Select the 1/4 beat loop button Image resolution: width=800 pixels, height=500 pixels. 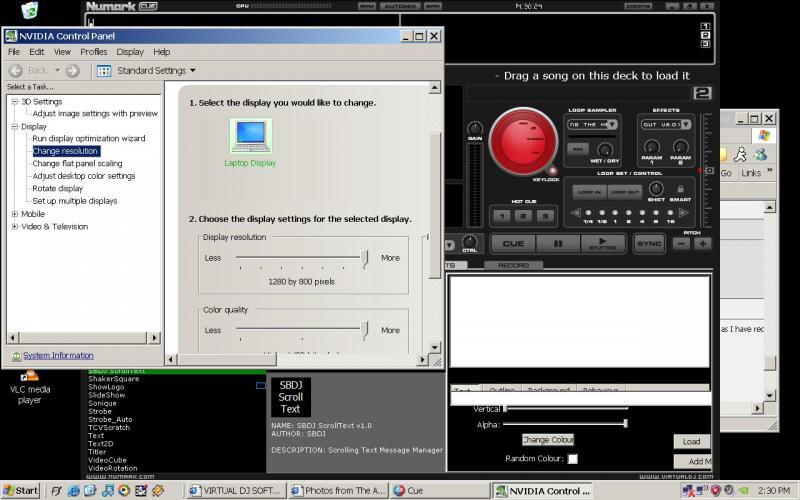588,213
